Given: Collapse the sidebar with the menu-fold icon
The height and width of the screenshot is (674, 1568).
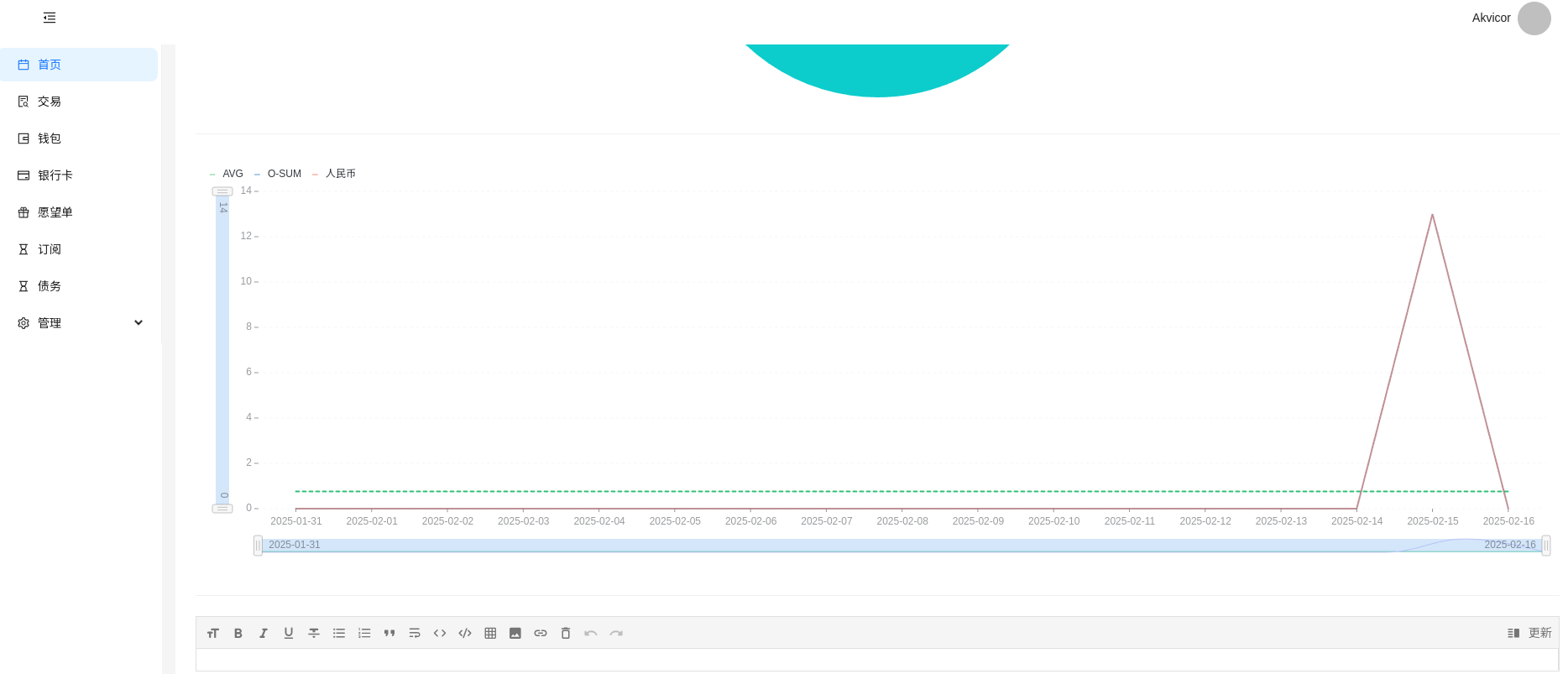Looking at the screenshot, I should pyautogui.click(x=50, y=18).
